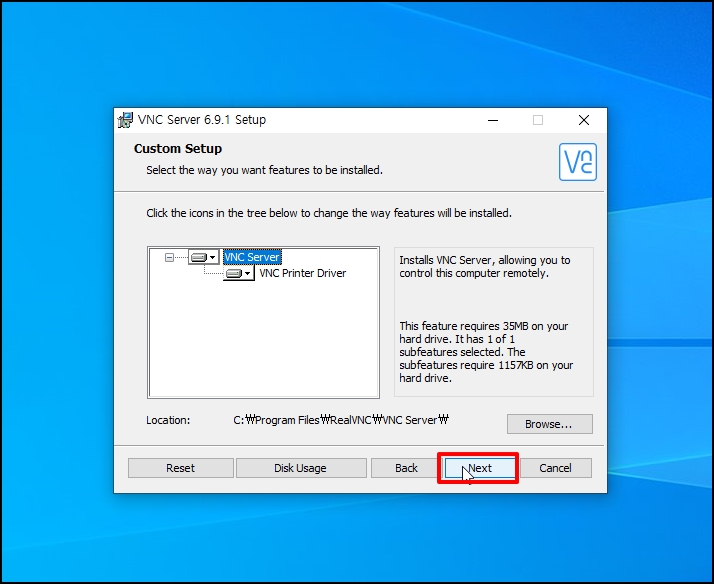Click the Next button
Image resolution: width=714 pixels, height=584 pixels.
pos(480,468)
